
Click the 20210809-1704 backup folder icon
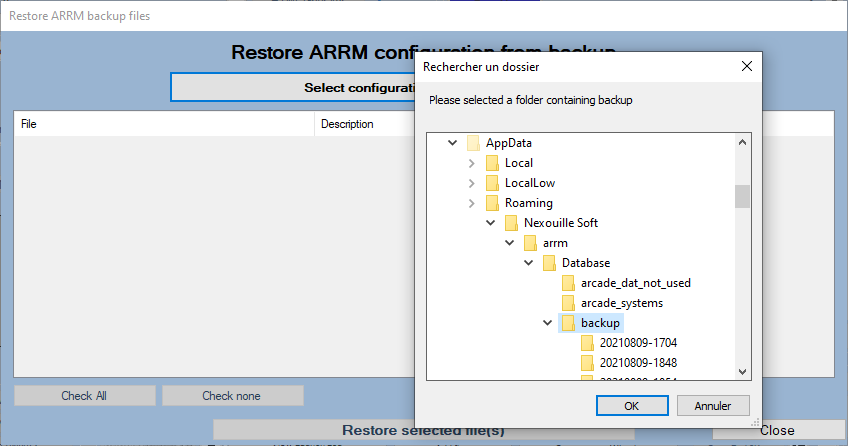[587, 343]
